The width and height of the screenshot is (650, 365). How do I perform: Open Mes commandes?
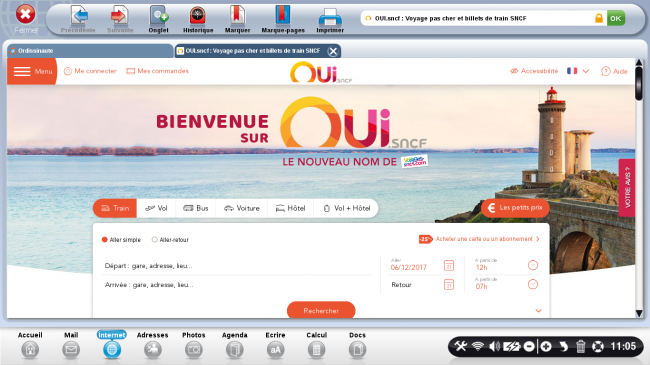[x=158, y=71]
